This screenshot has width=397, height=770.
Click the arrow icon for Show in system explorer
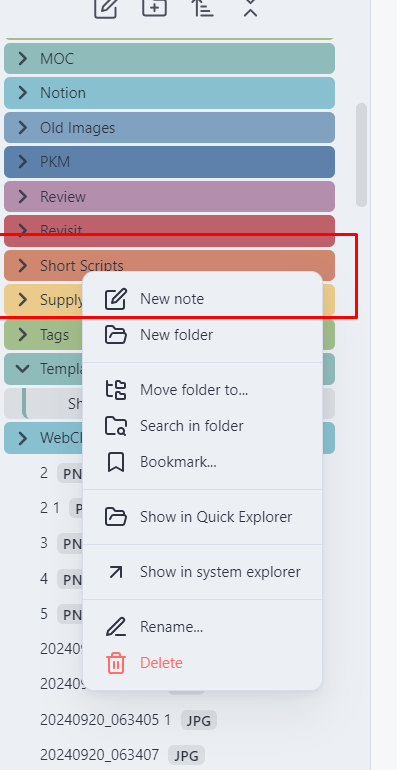[x=116, y=572]
